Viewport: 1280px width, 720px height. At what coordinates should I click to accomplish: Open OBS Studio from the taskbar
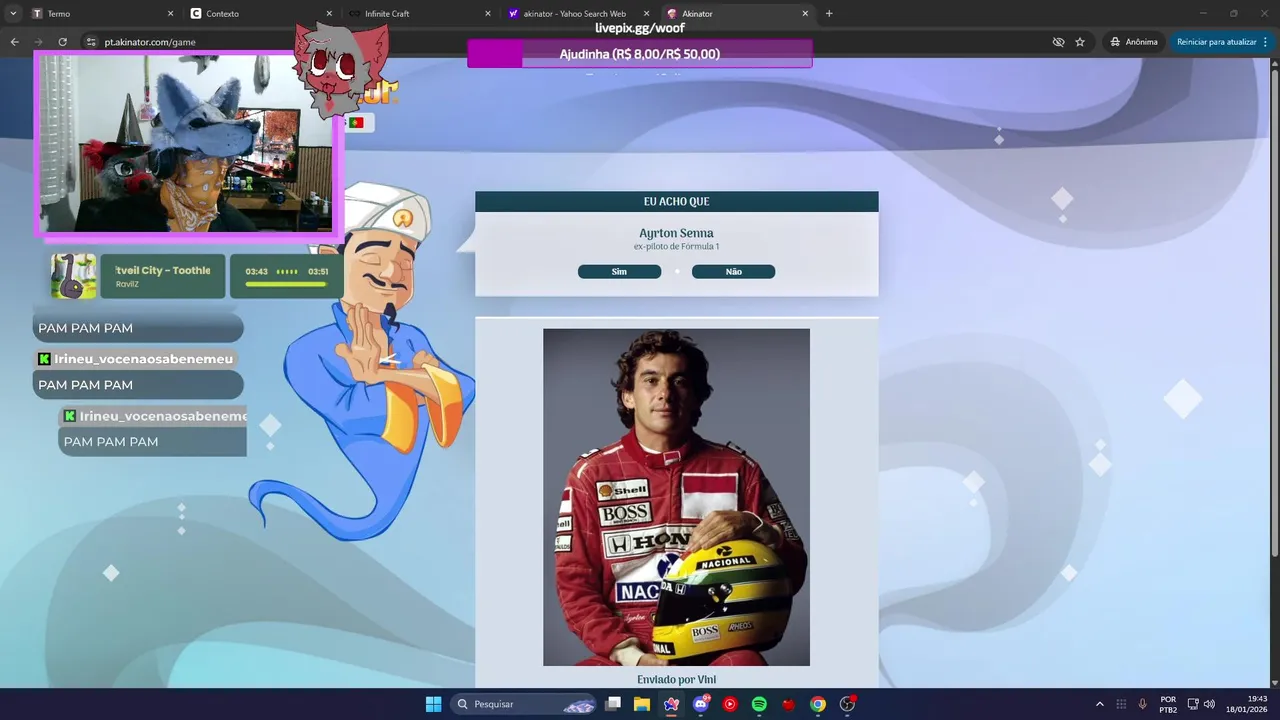click(848, 704)
